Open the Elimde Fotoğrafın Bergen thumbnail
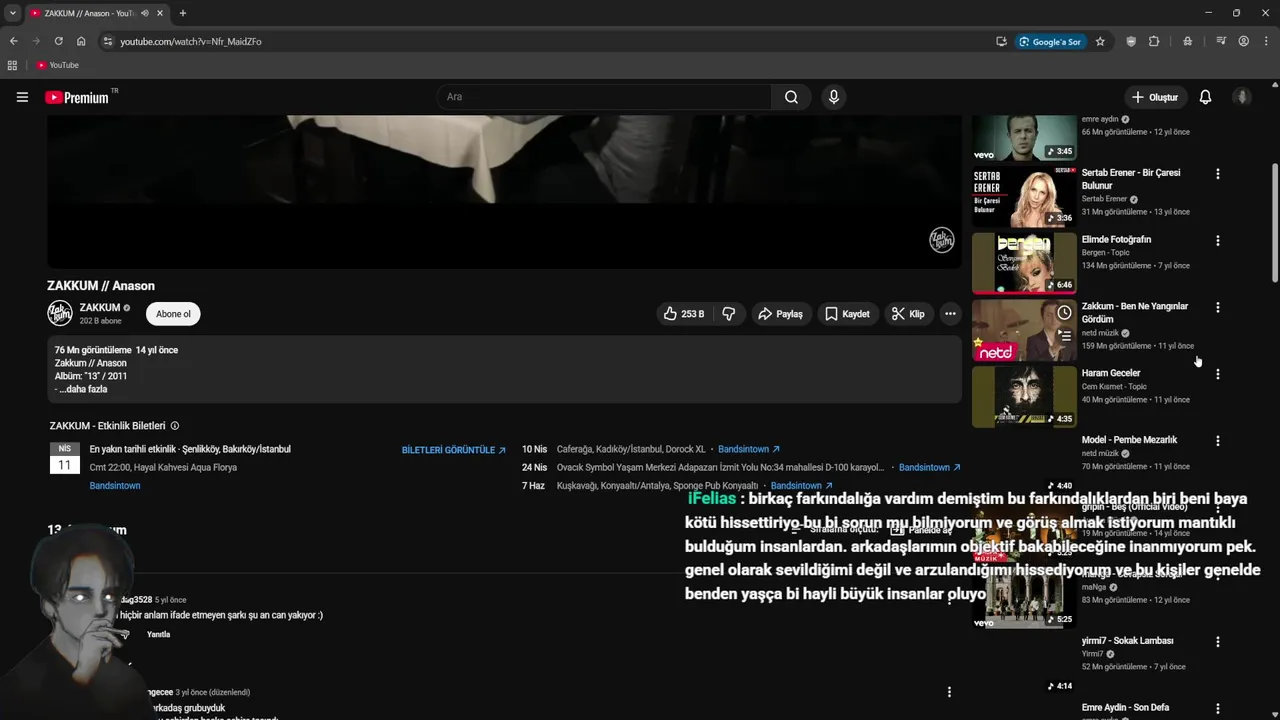 click(1024, 263)
